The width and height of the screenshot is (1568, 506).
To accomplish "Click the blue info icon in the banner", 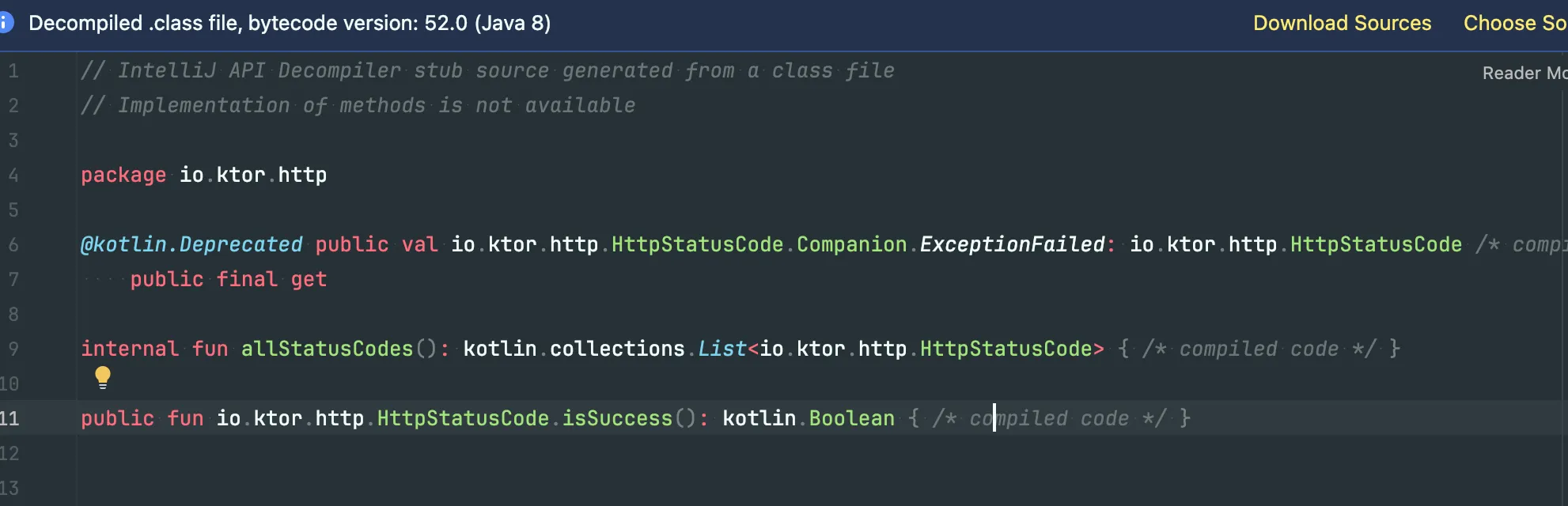I will click(x=6, y=23).
